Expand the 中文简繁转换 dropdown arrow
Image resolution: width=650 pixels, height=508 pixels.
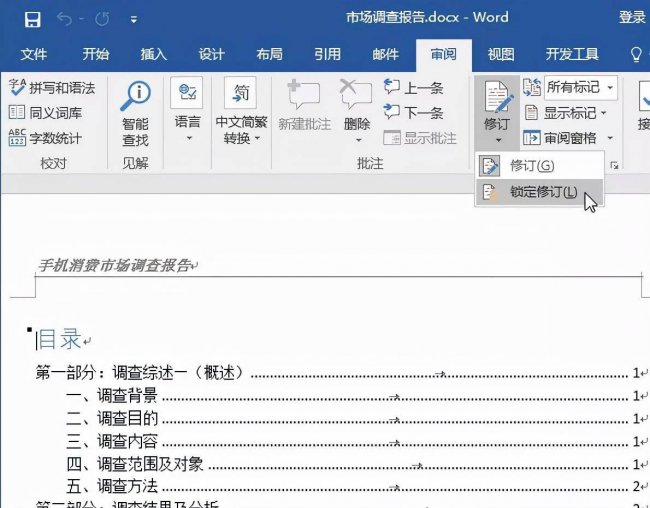coord(258,138)
